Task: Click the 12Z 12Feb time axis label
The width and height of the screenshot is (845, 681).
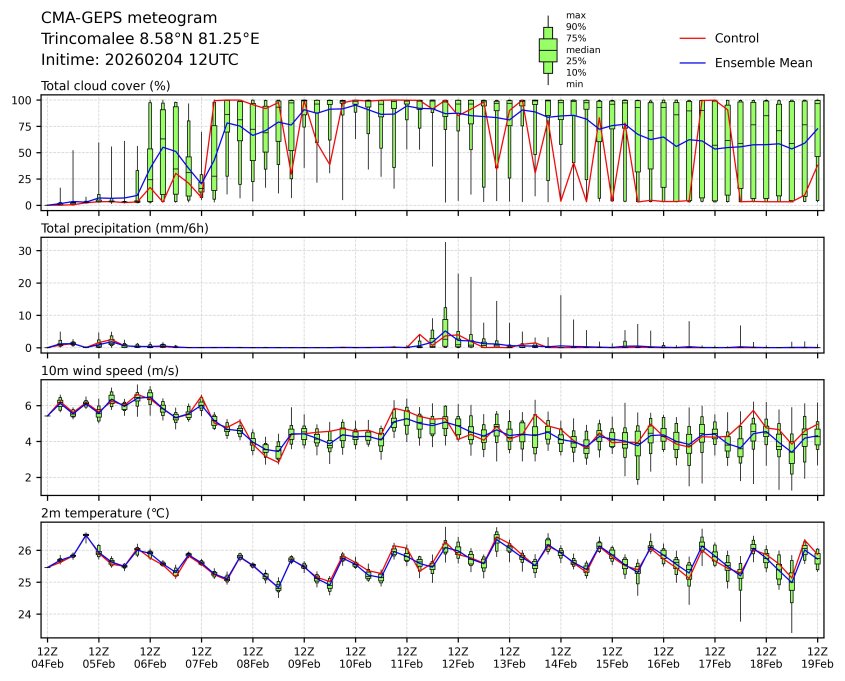Action: (458, 657)
